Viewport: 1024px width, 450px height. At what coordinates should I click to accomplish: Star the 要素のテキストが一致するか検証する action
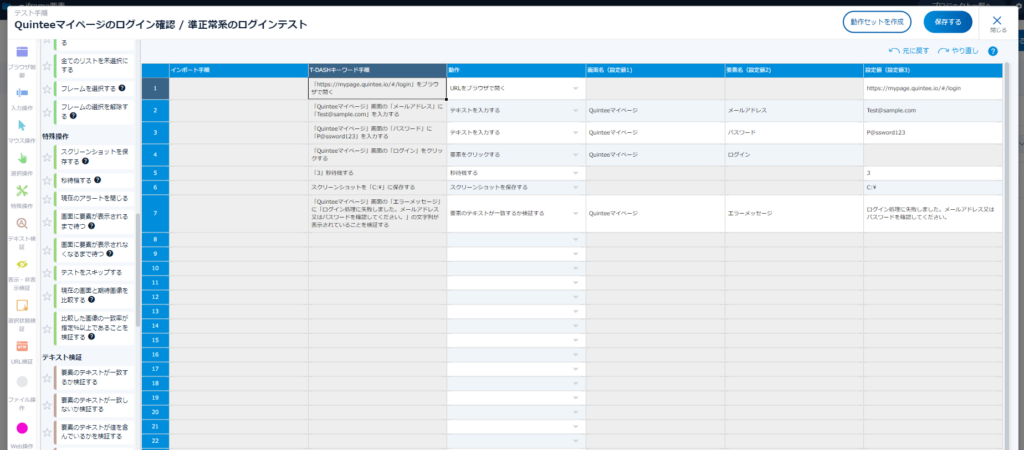(x=47, y=377)
